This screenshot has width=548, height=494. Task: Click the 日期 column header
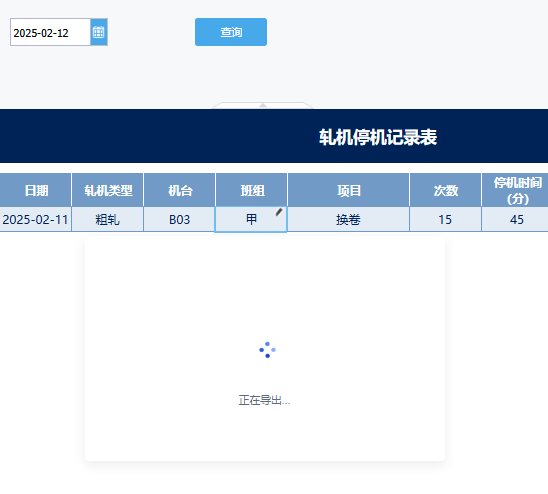tap(36, 190)
